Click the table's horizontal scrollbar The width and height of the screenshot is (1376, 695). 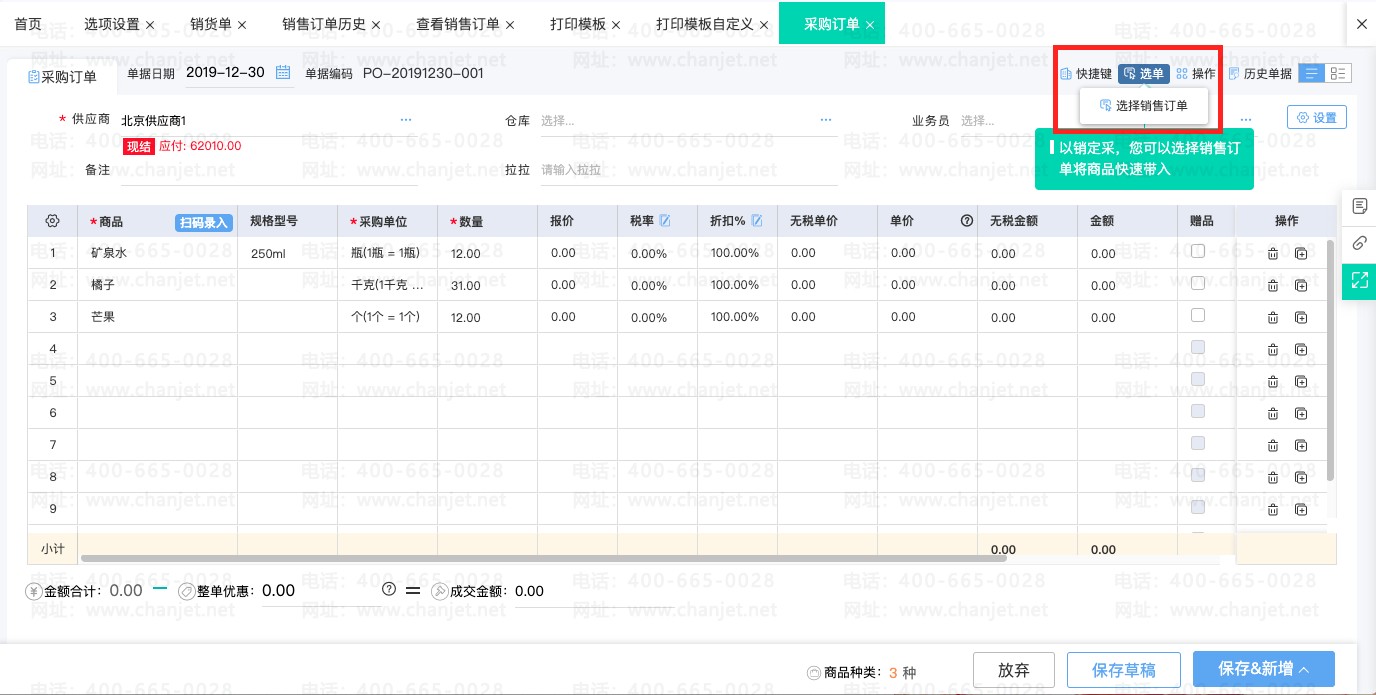pyautogui.click(x=543, y=557)
